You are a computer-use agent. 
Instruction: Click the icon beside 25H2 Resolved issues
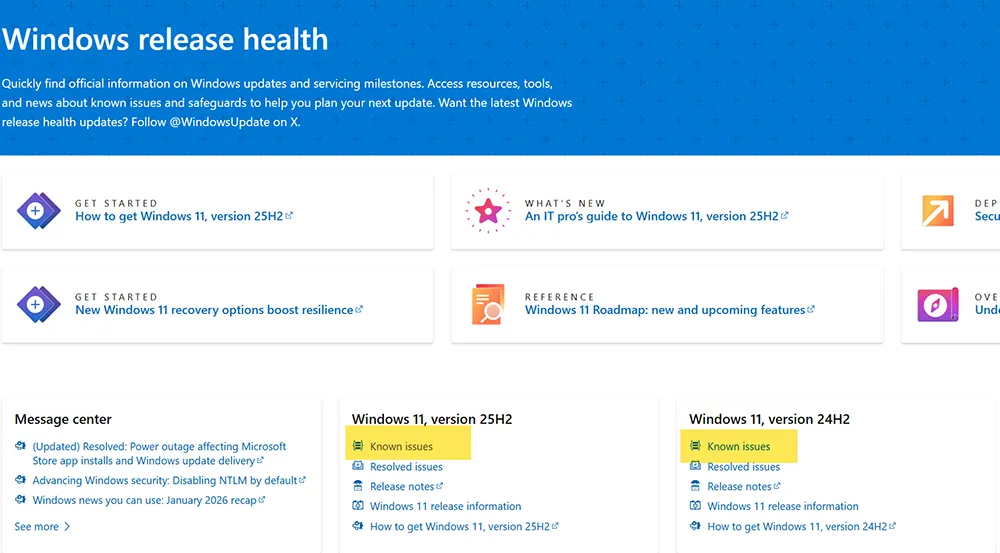point(358,466)
